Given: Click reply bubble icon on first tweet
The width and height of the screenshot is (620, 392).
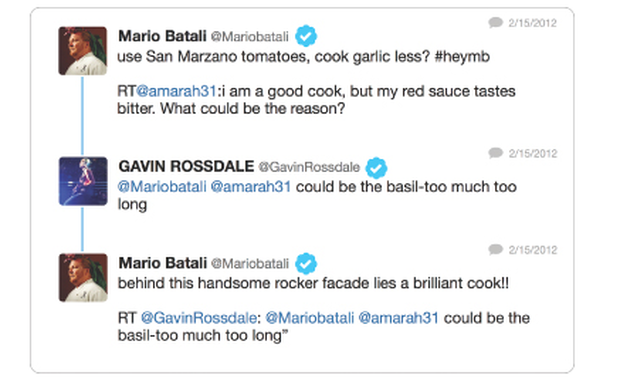Looking at the screenshot, I should click(x=495, y=23).
